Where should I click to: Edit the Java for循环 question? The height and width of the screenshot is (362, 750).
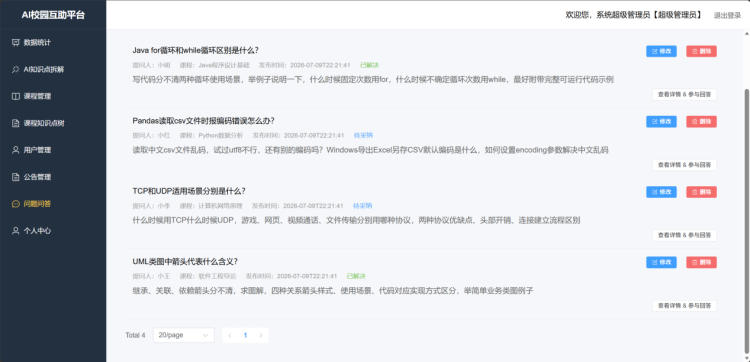[x=661, y=51]
